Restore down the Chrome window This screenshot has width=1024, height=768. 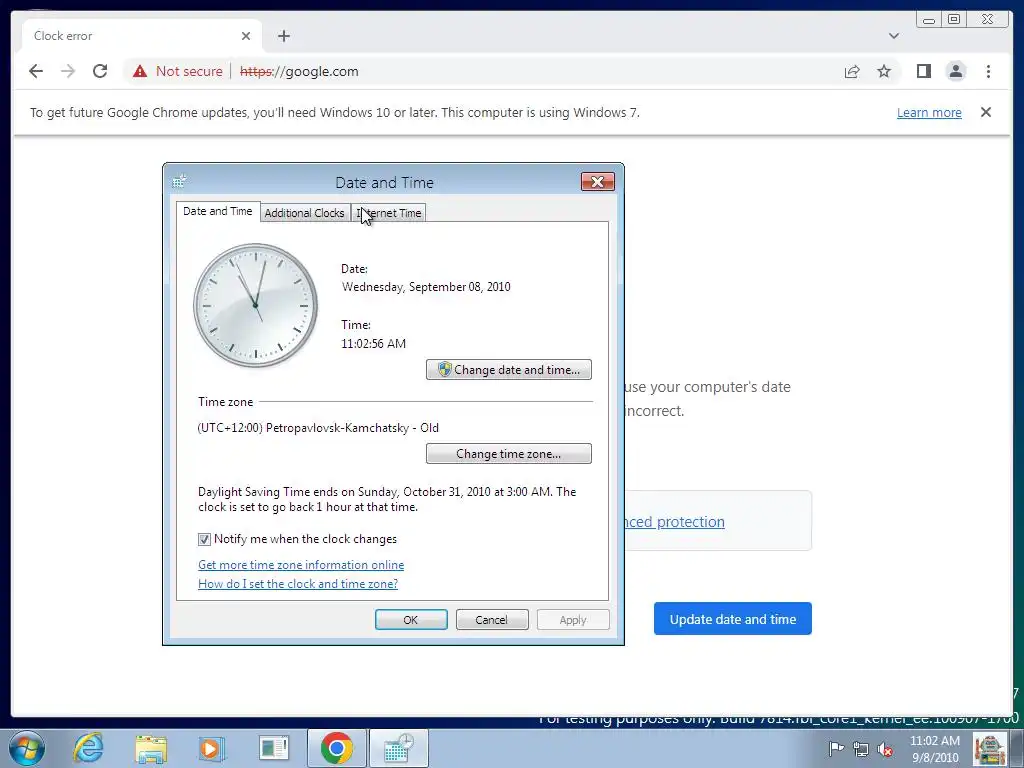pos(954,20)
